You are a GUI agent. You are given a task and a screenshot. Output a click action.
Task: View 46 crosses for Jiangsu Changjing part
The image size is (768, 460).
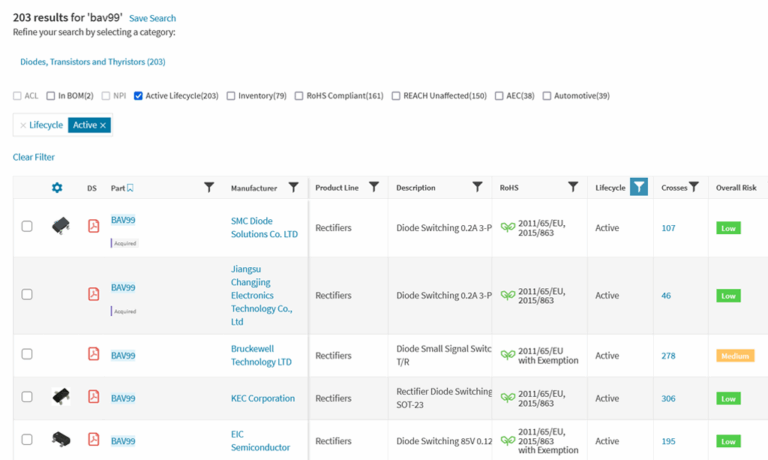[x=666, y=295]
